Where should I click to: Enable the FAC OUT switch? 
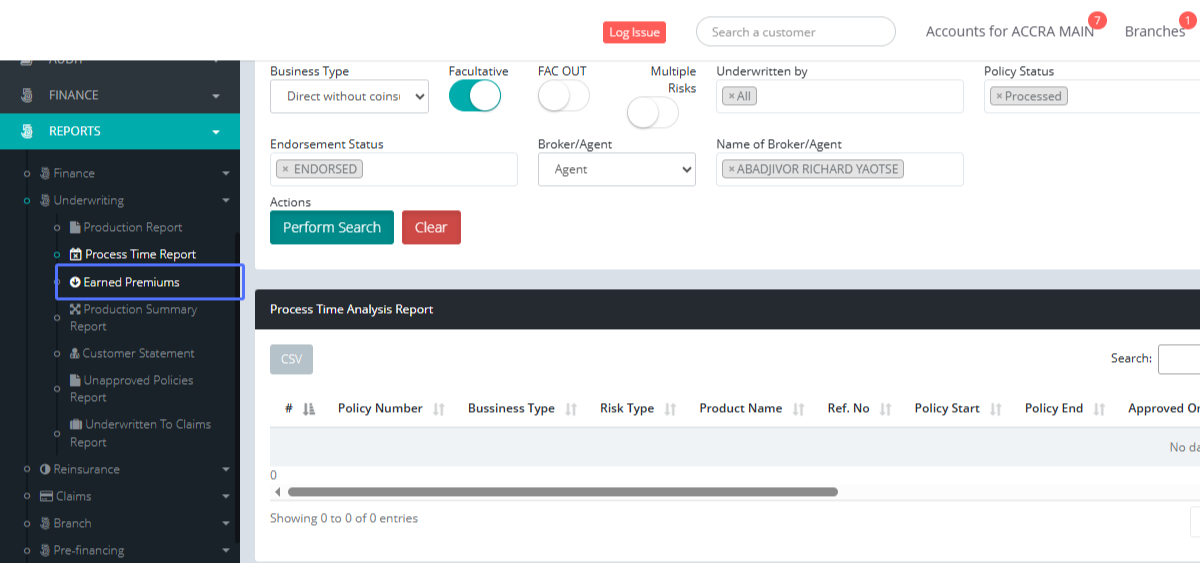(563, 96)
